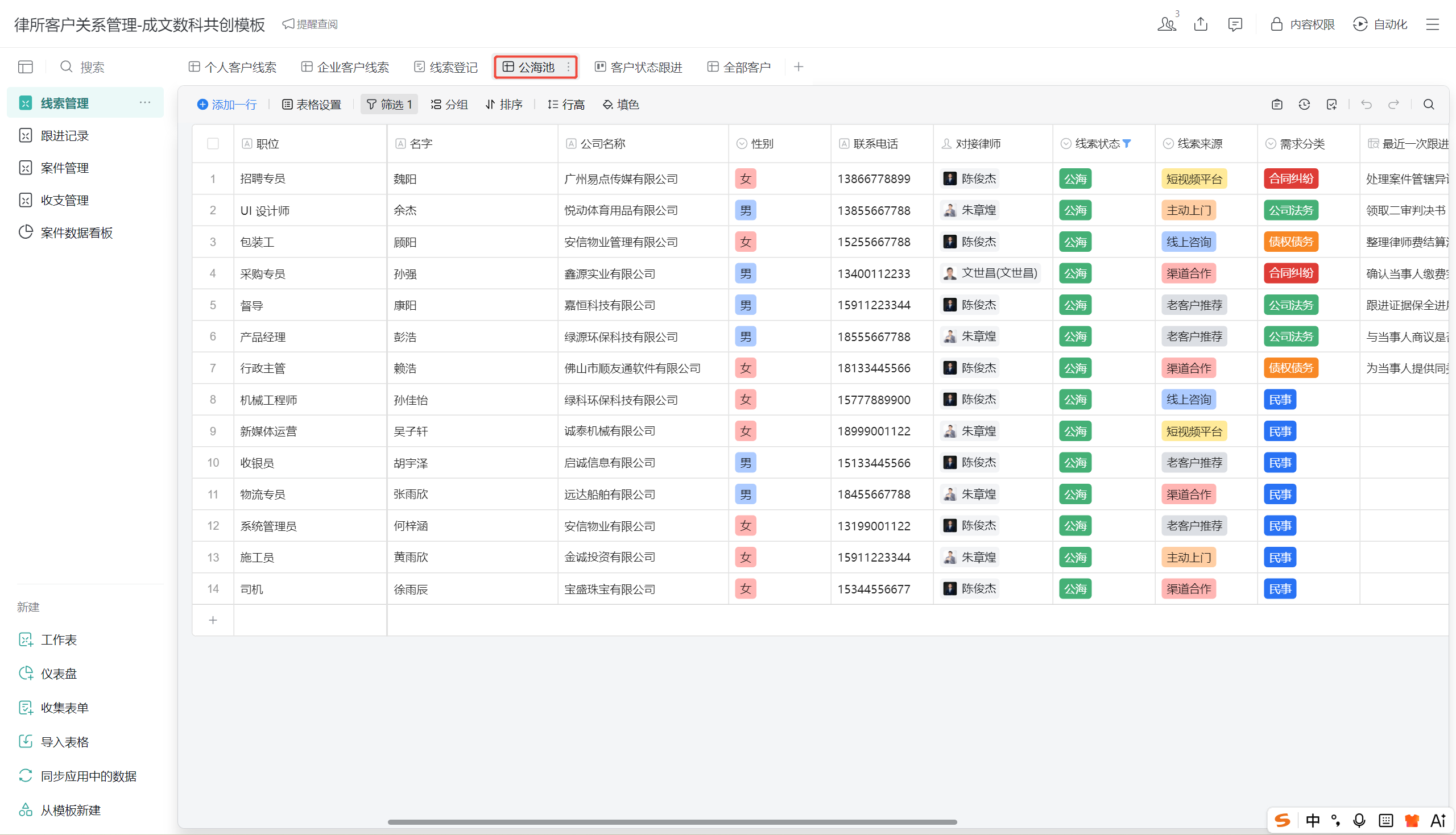Open the share/export icon in header
Viewport: 1456px width, 835px height.
click(x=1201, y=24)
